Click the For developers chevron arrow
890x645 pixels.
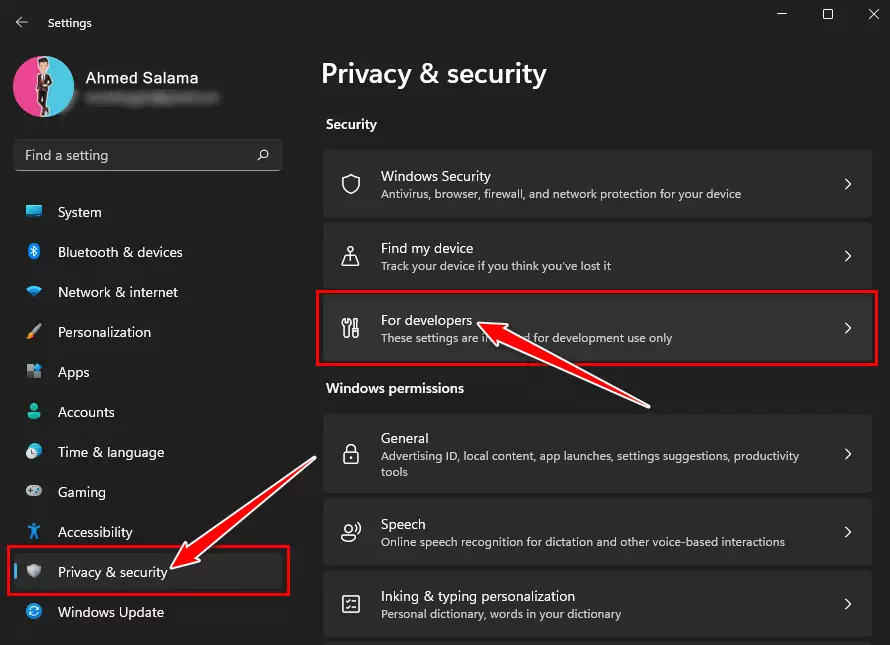tap(847, 328)
